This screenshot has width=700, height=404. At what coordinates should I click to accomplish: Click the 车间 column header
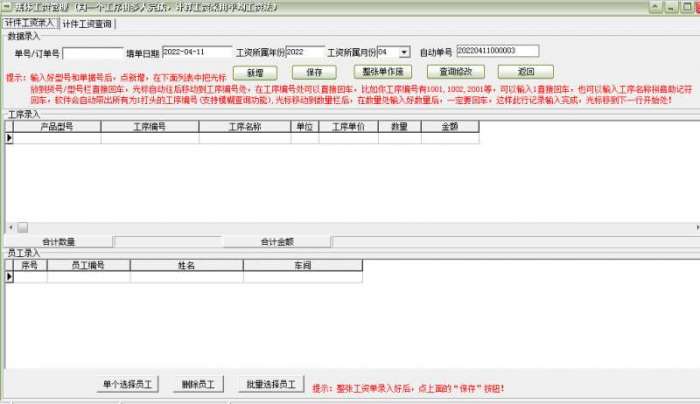pyautogui.click(x=303, y=266)
